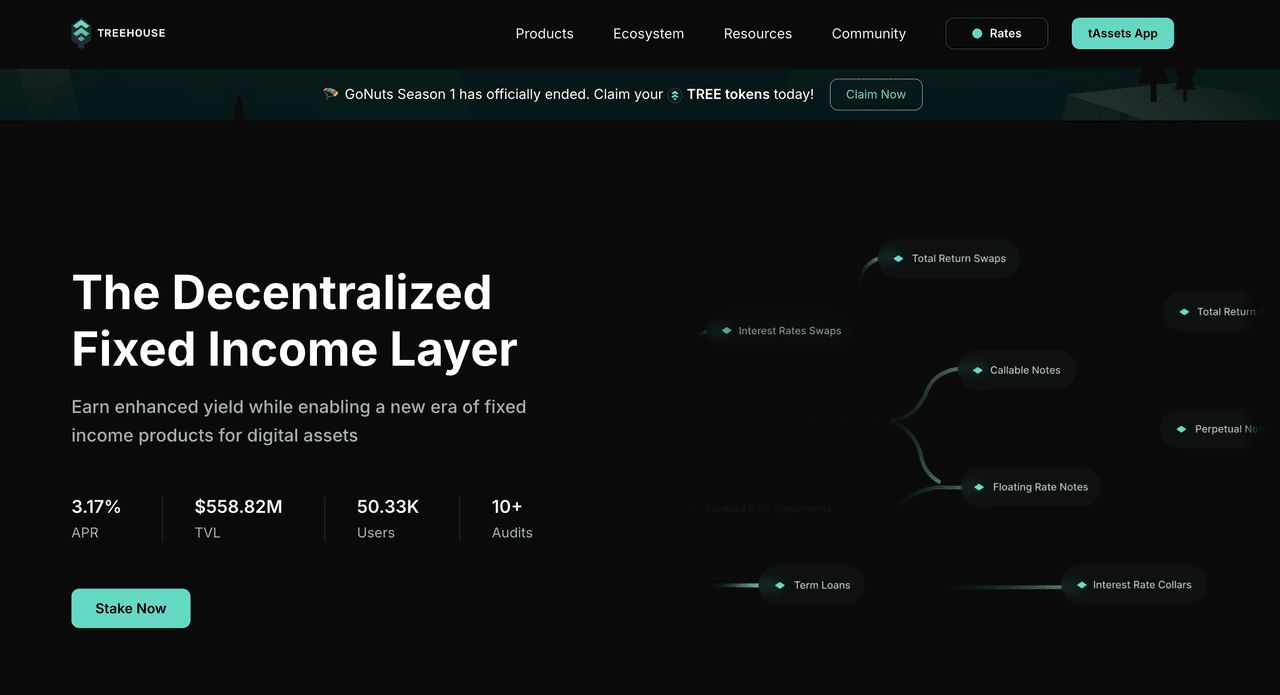Click Claim Now in the announcement banner
The height and width of the screenshot is (695, 1280).
pyautogui.click(x=875, y=94)
